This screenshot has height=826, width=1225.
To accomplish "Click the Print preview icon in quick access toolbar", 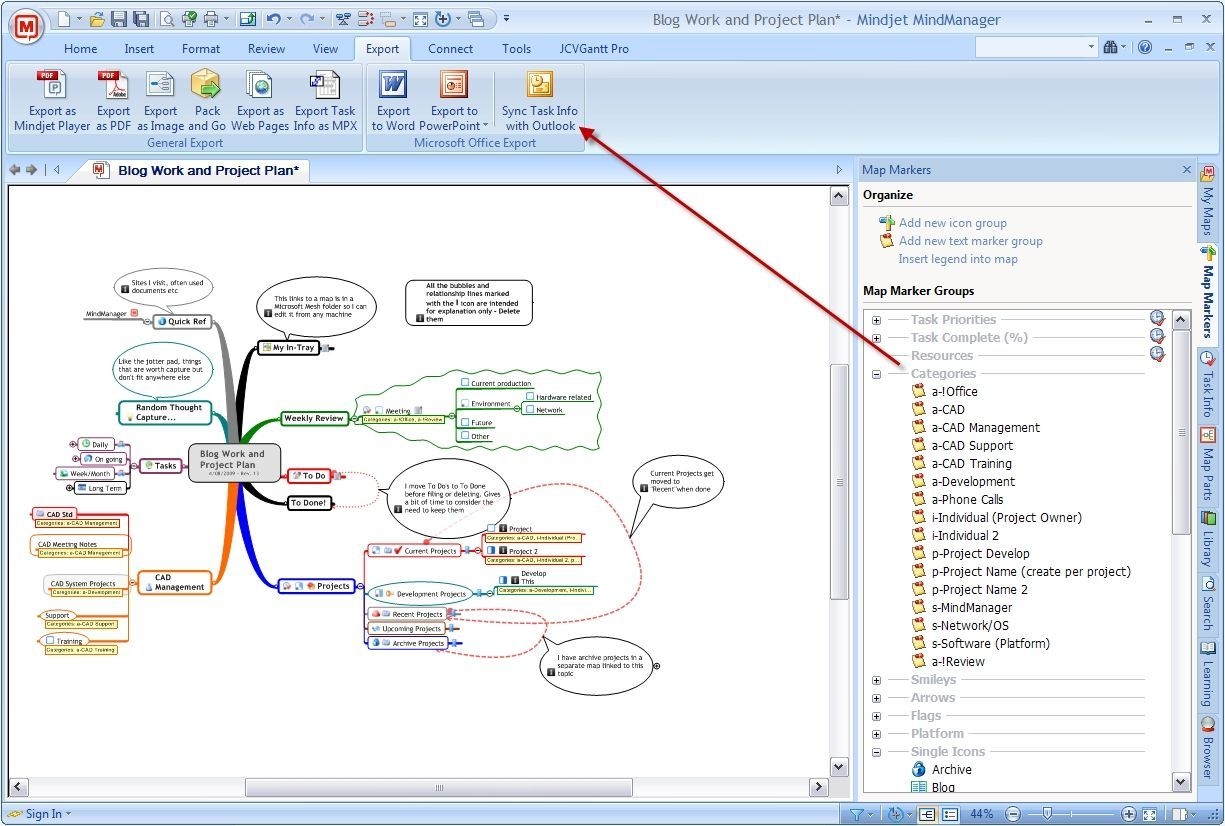I will (166, 19).
